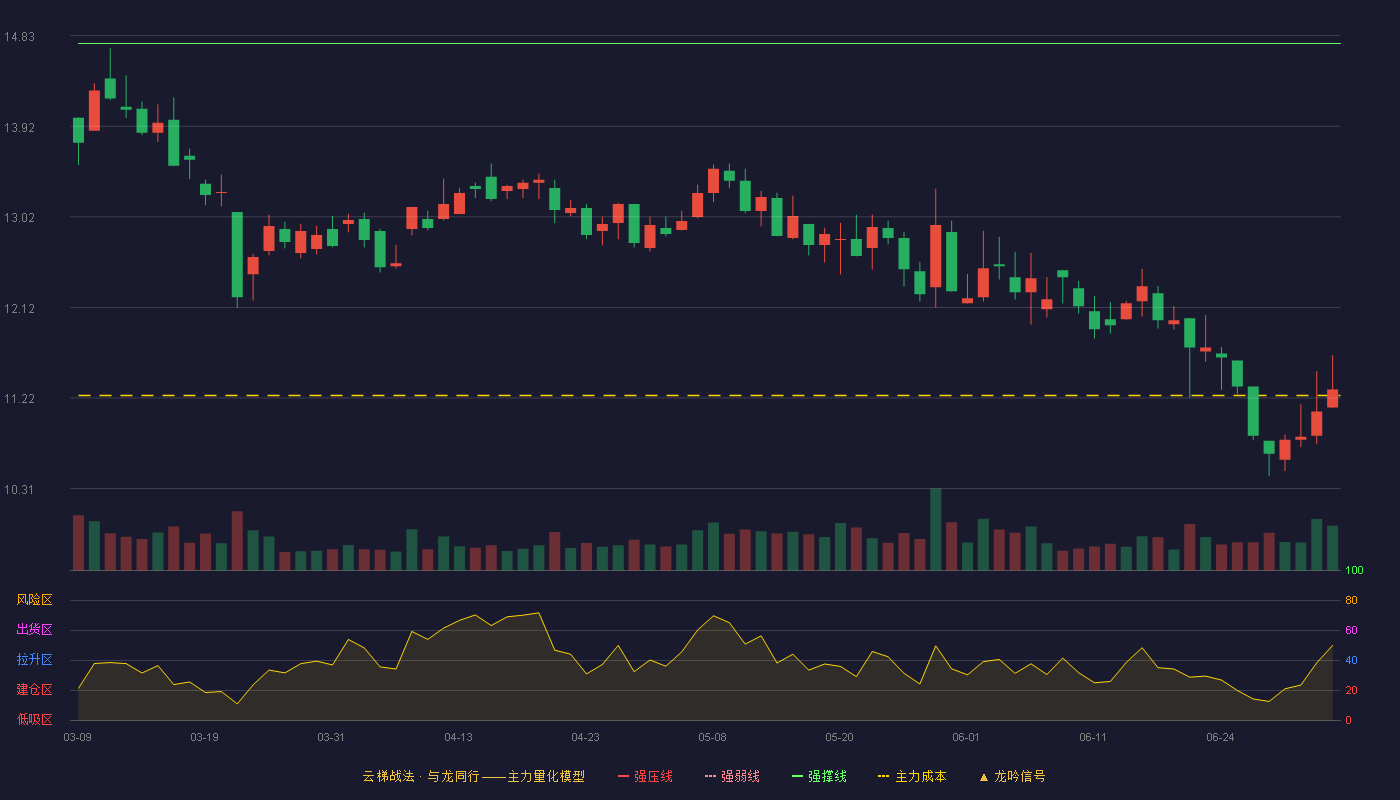
Task: Click the red 20 indicator scale value
Action: (x=1351, y=690)
